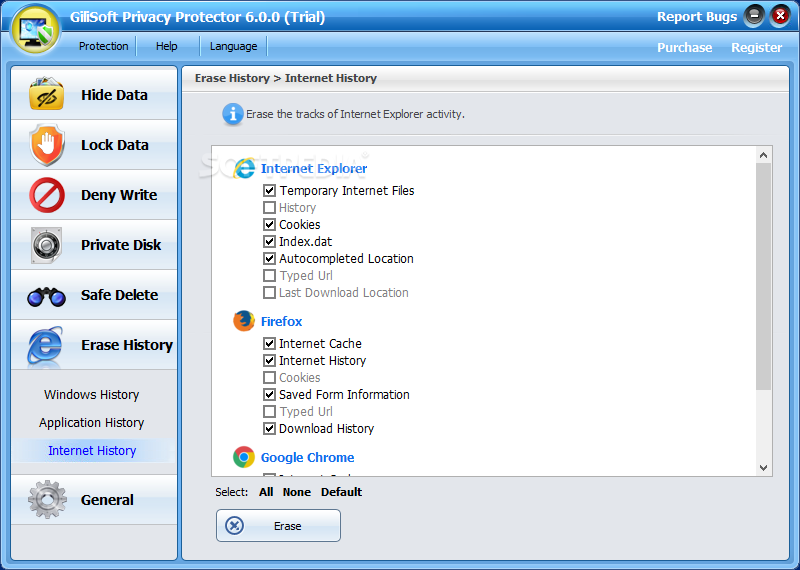This screenshot has width=800, height=570.
Task: Open the General section
Action: [94, 500]
